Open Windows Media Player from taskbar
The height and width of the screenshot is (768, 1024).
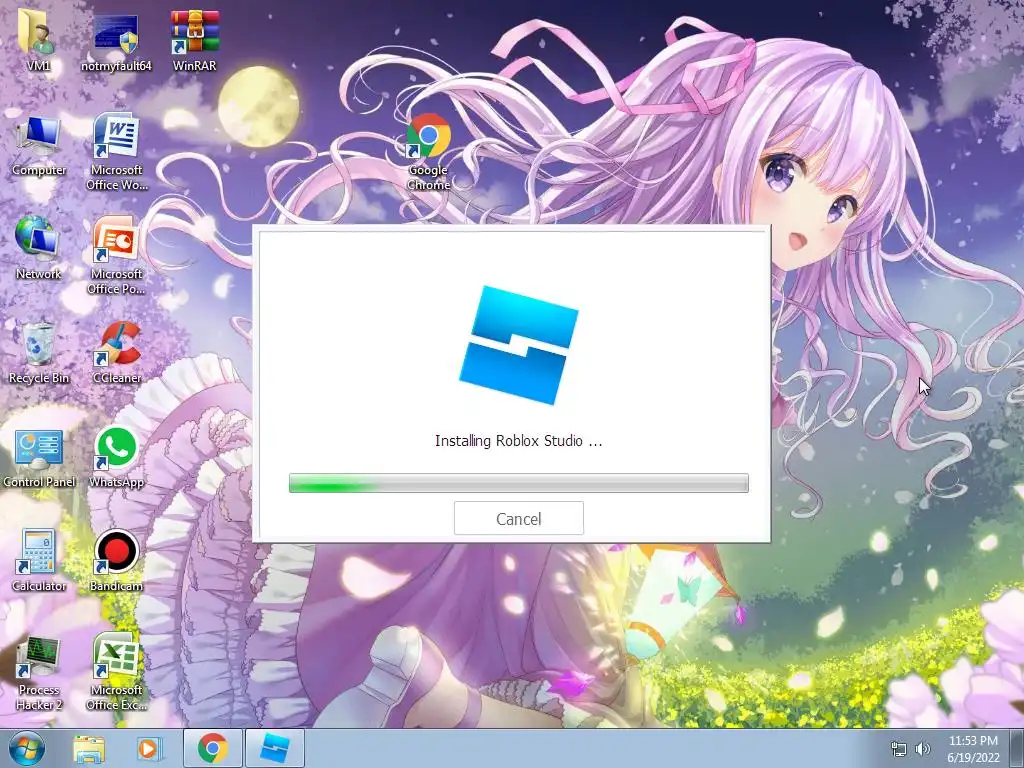tap(149, 748)
